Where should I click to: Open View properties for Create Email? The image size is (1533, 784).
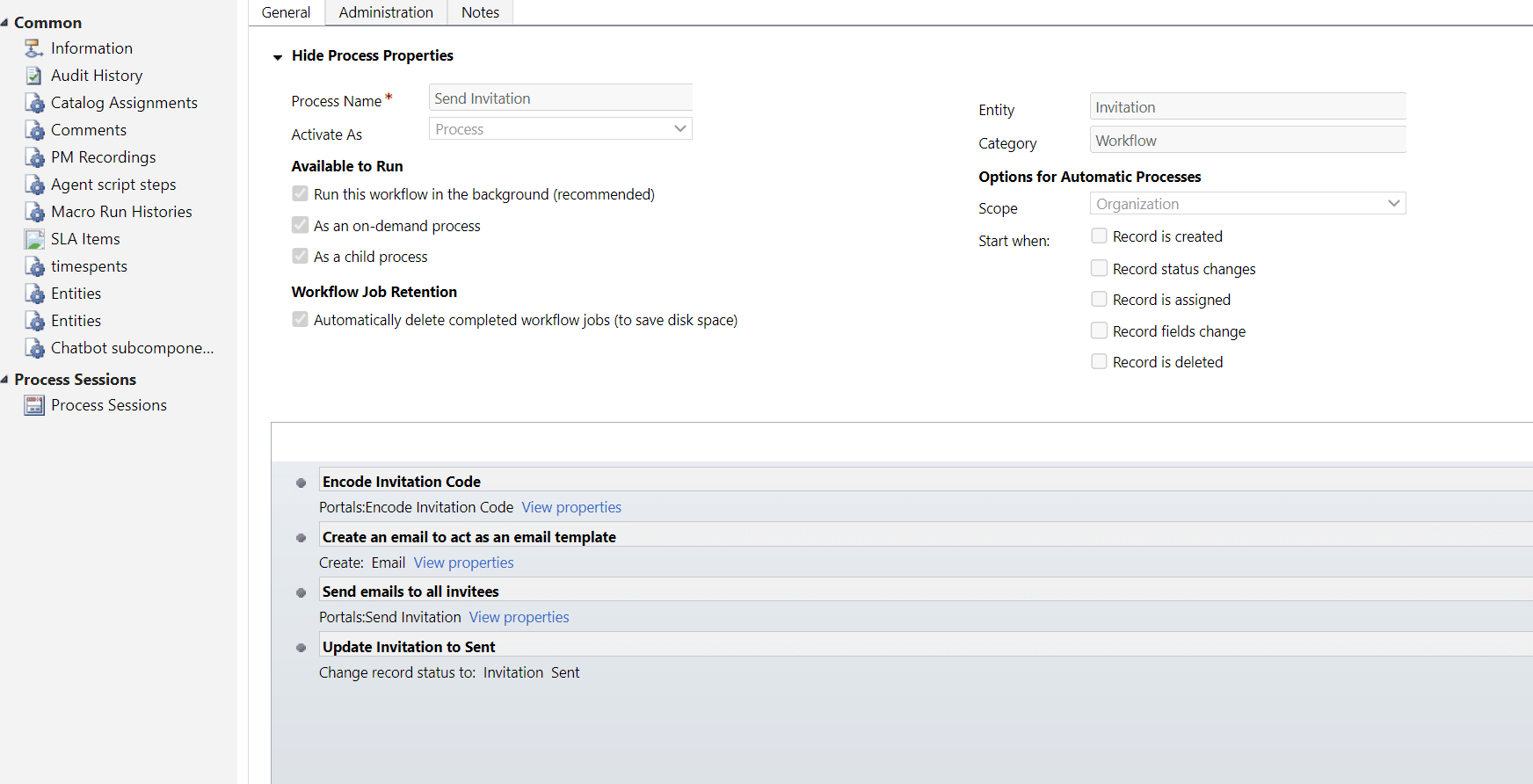click(x=464, y=563)
